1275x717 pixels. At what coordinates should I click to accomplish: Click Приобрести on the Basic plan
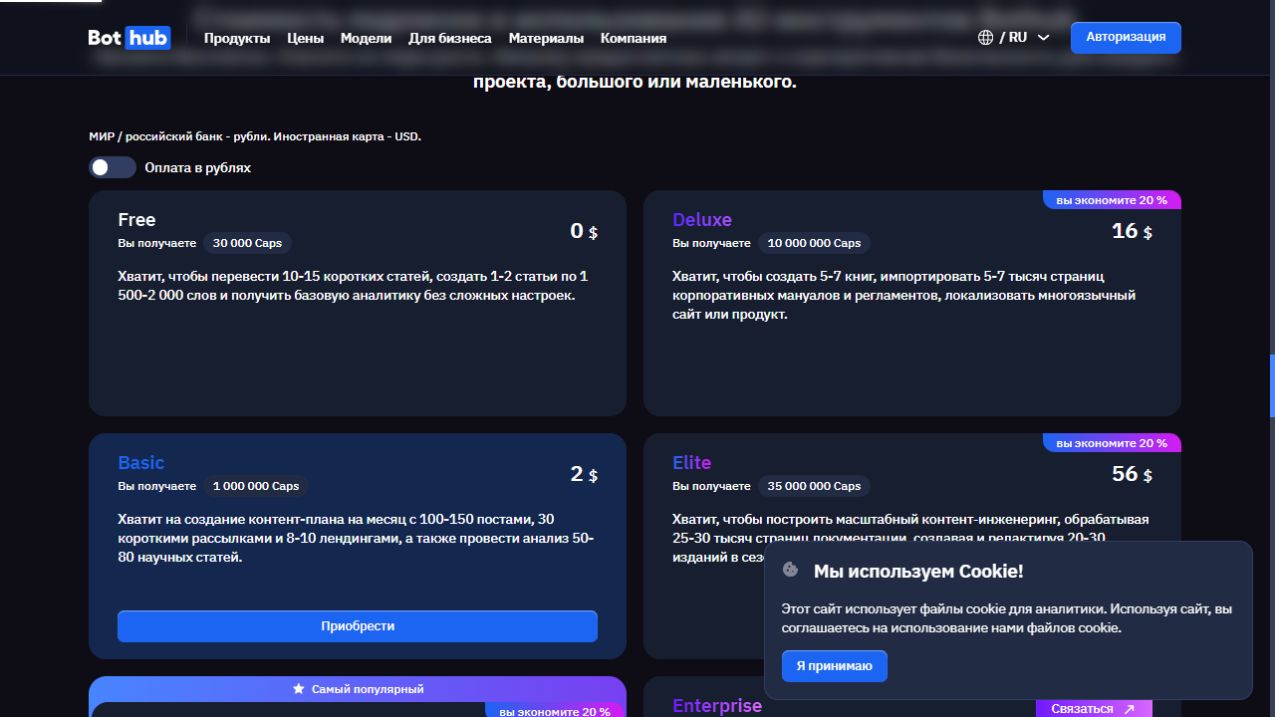click(357, 626)
